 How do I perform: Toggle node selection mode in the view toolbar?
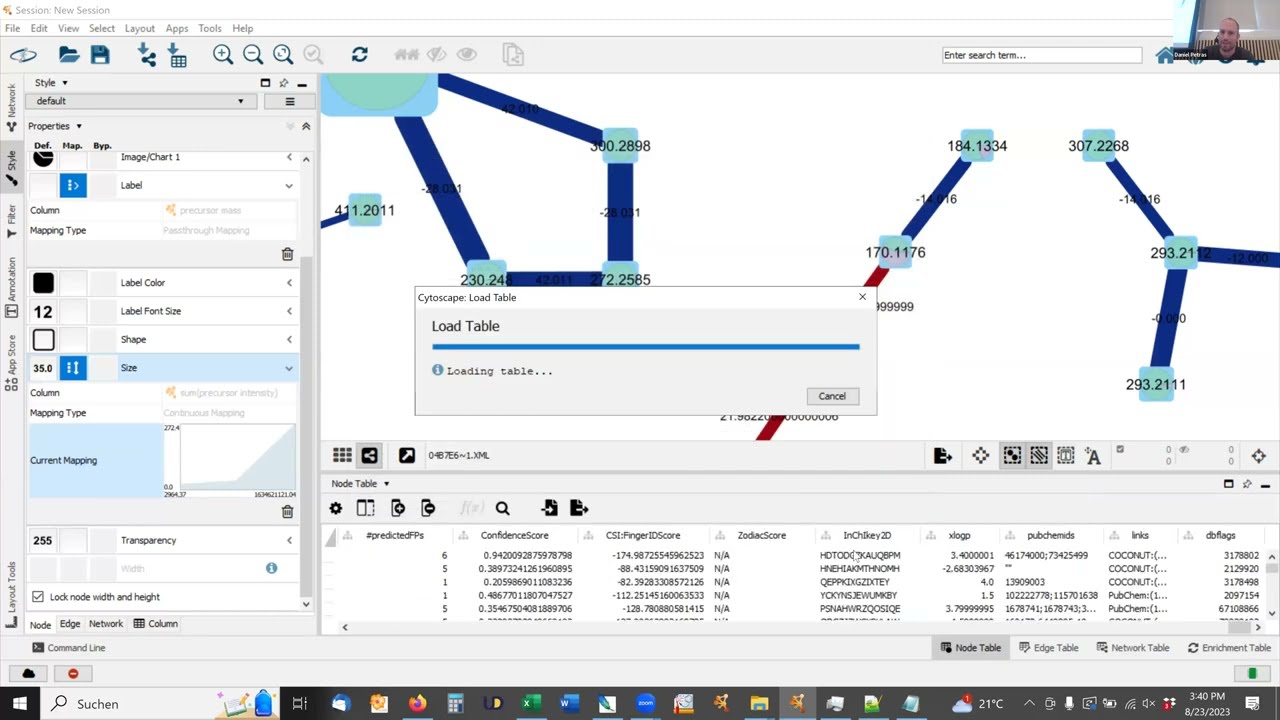coord(1012,456)
